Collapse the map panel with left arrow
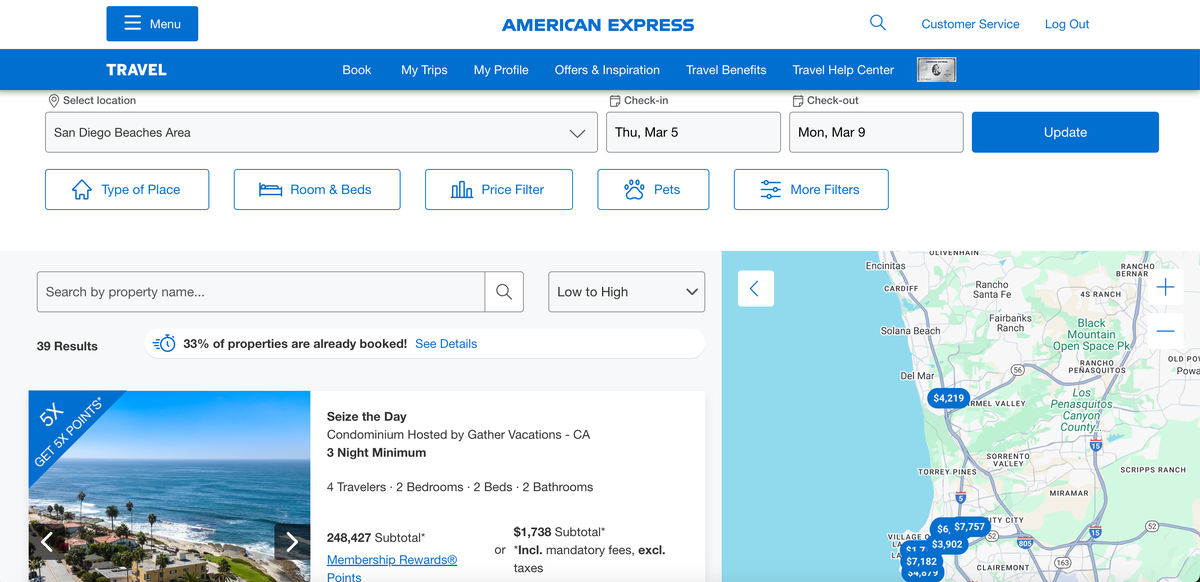 point(755,289)
